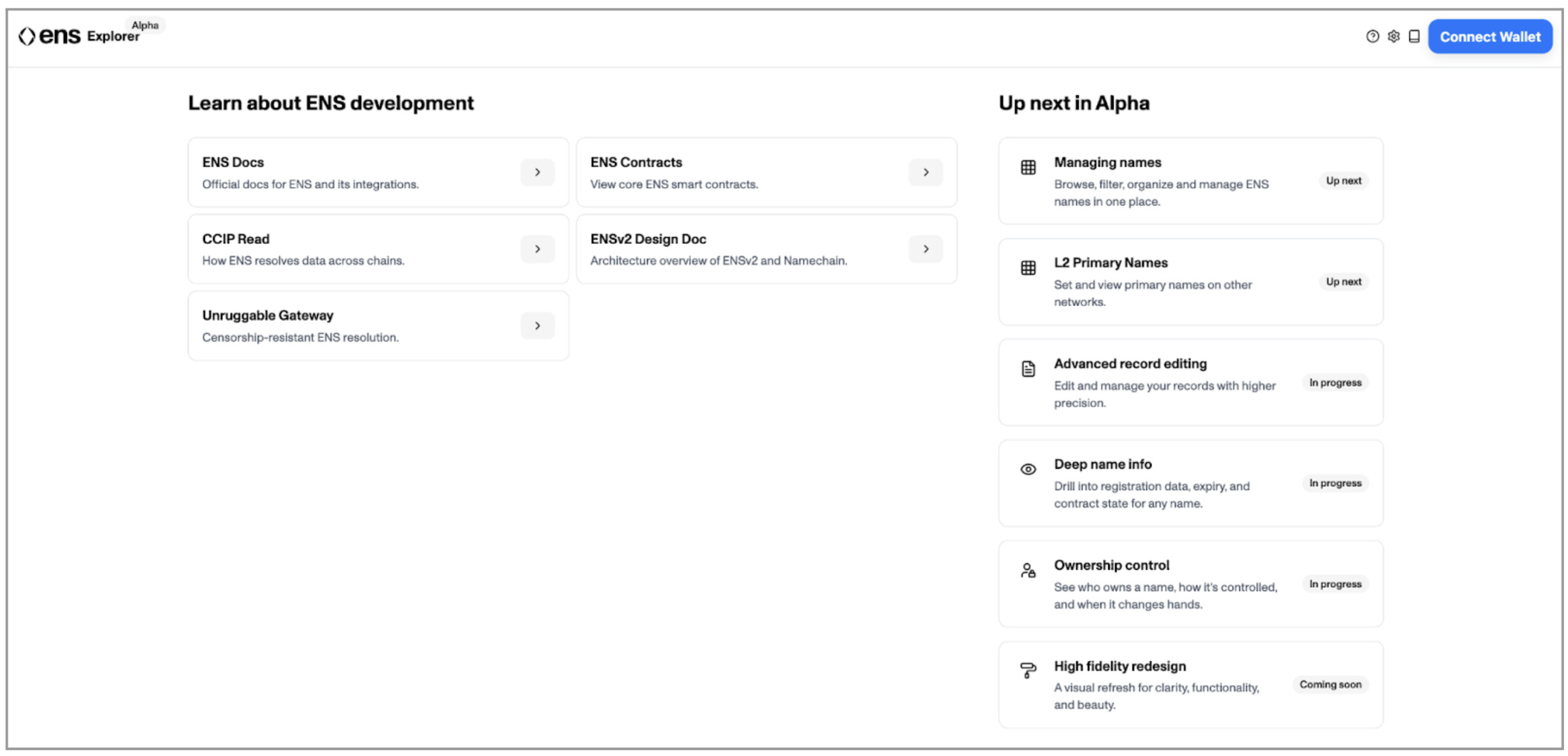Click the Unruggable Gateway chevron arrow

click(x=537, y=326)
